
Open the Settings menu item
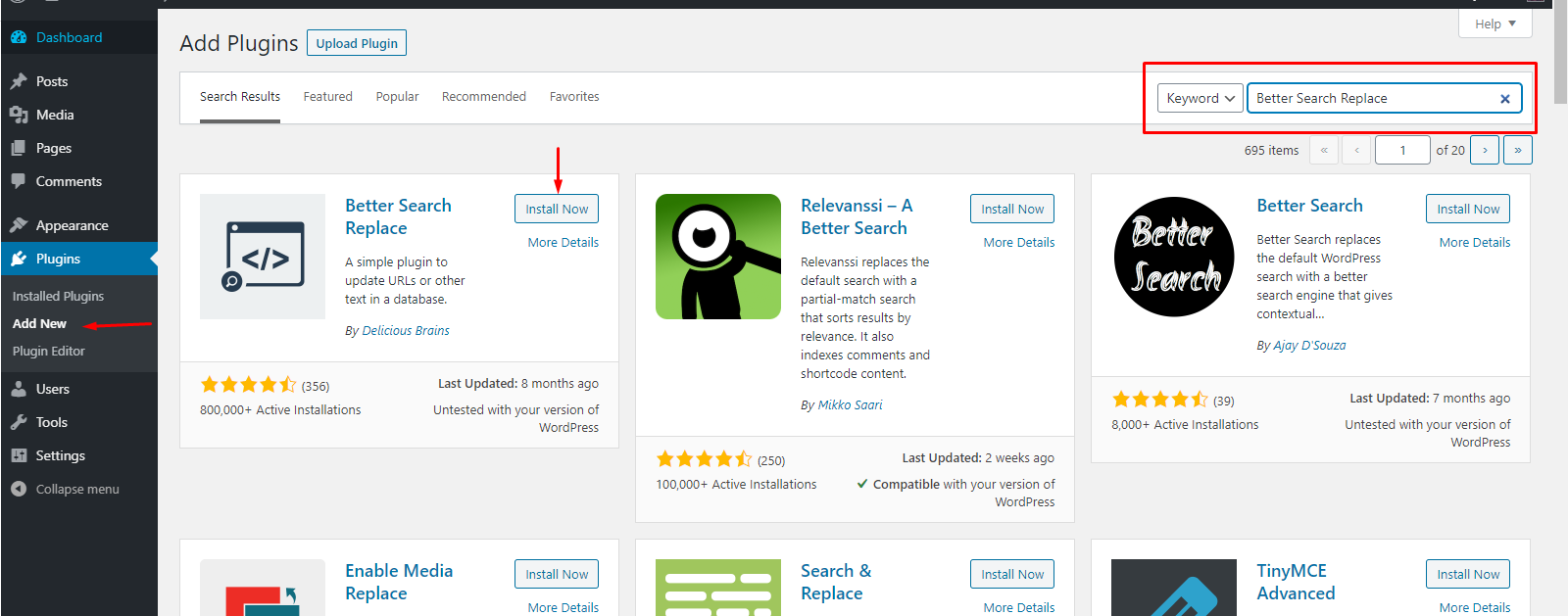(78, 455)
